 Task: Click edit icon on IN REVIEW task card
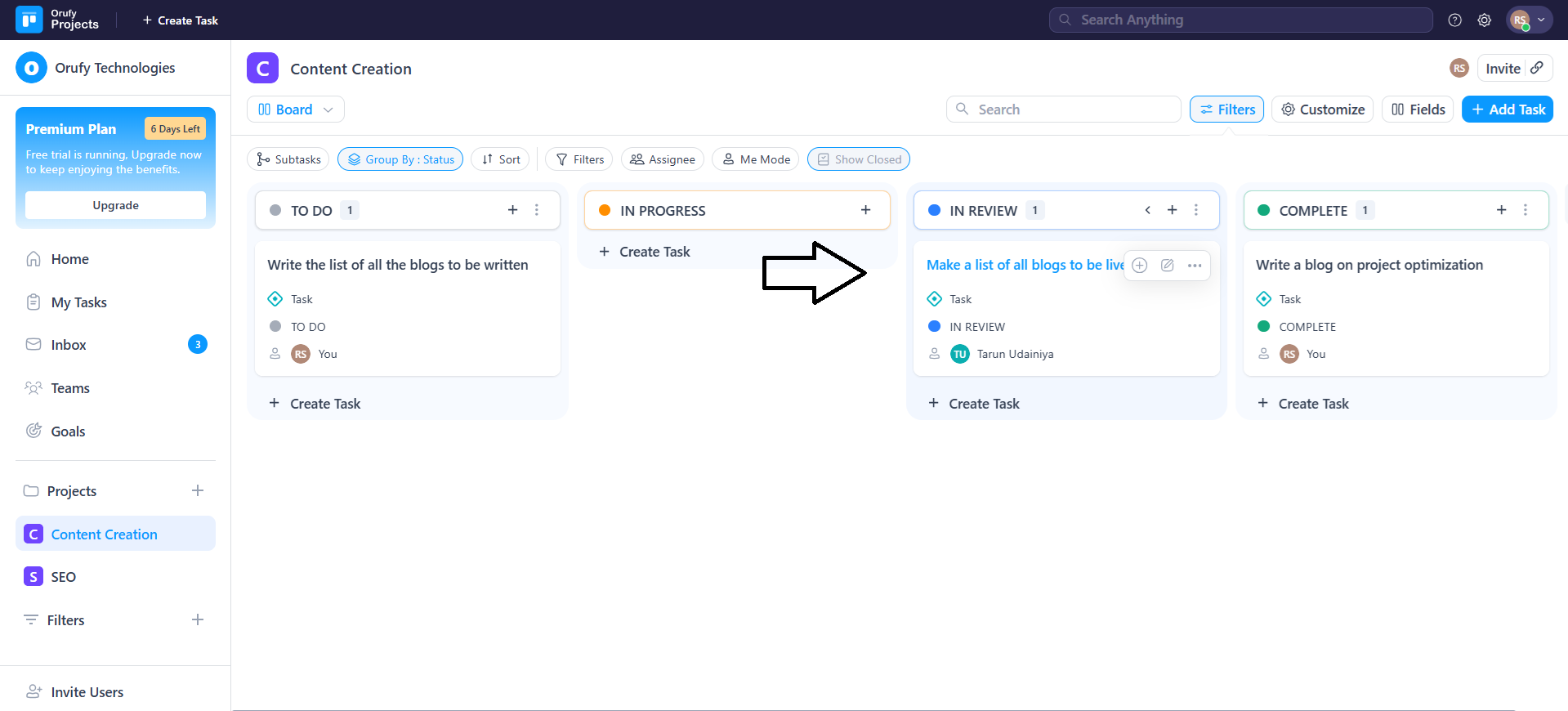[1167, 265]
